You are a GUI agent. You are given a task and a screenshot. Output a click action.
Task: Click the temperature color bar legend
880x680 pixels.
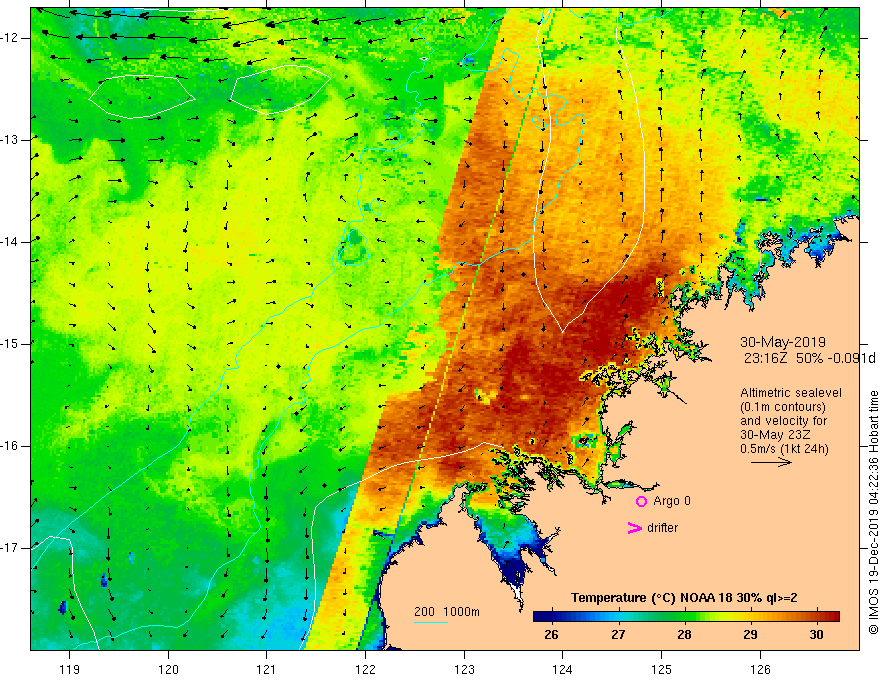click(x=686, y=616)
